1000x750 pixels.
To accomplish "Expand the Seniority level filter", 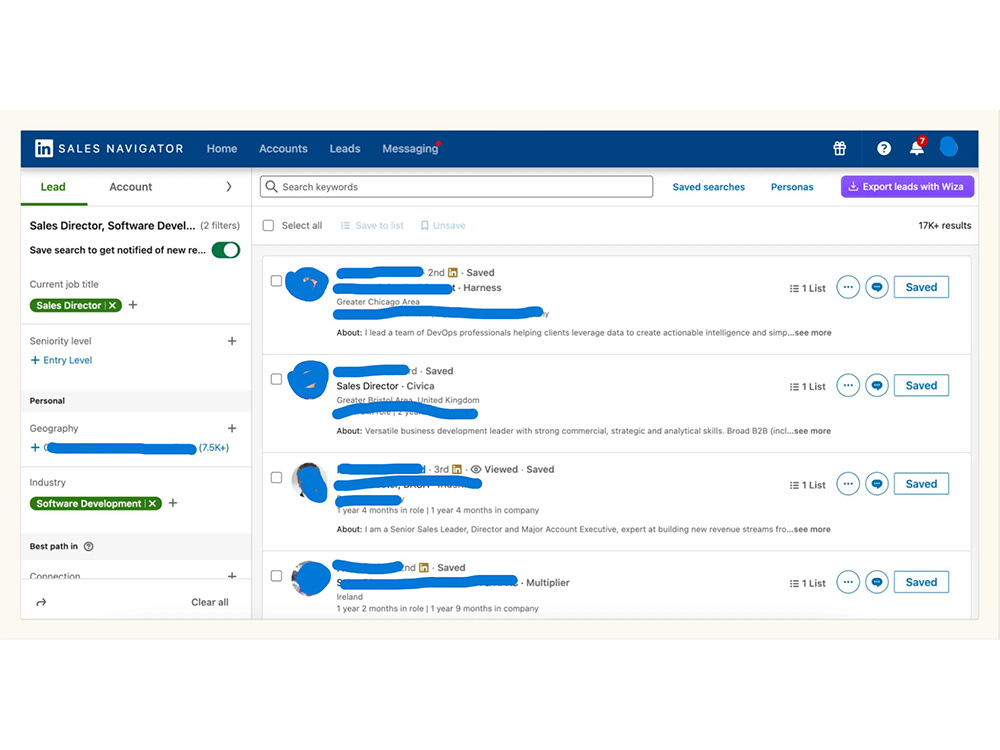I will (x=232, y=341).
